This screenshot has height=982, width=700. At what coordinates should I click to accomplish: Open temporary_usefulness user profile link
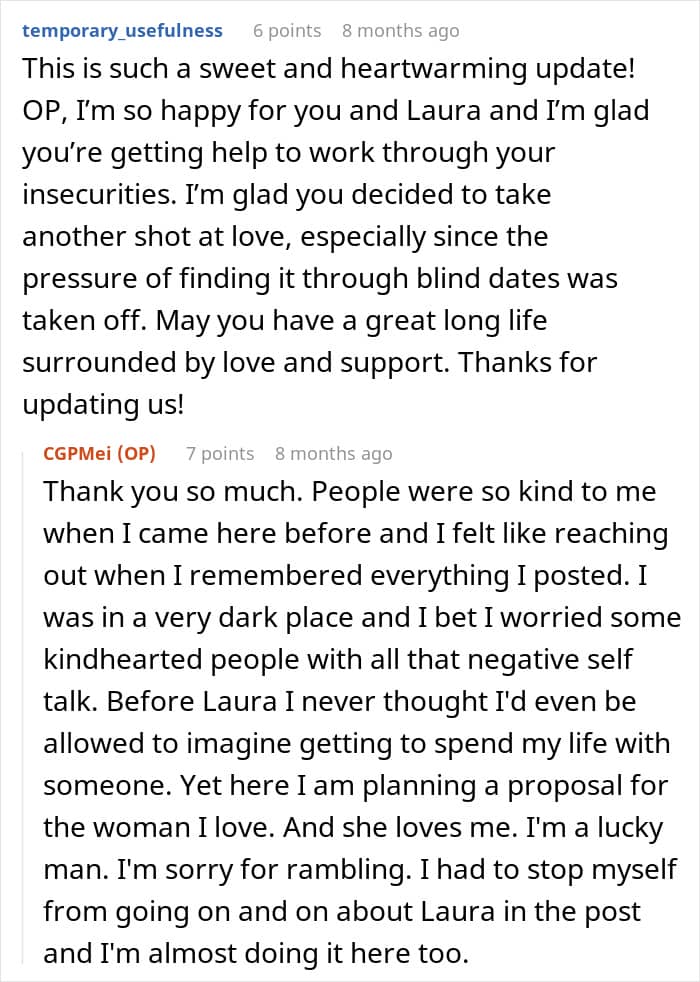pos(122,30)
